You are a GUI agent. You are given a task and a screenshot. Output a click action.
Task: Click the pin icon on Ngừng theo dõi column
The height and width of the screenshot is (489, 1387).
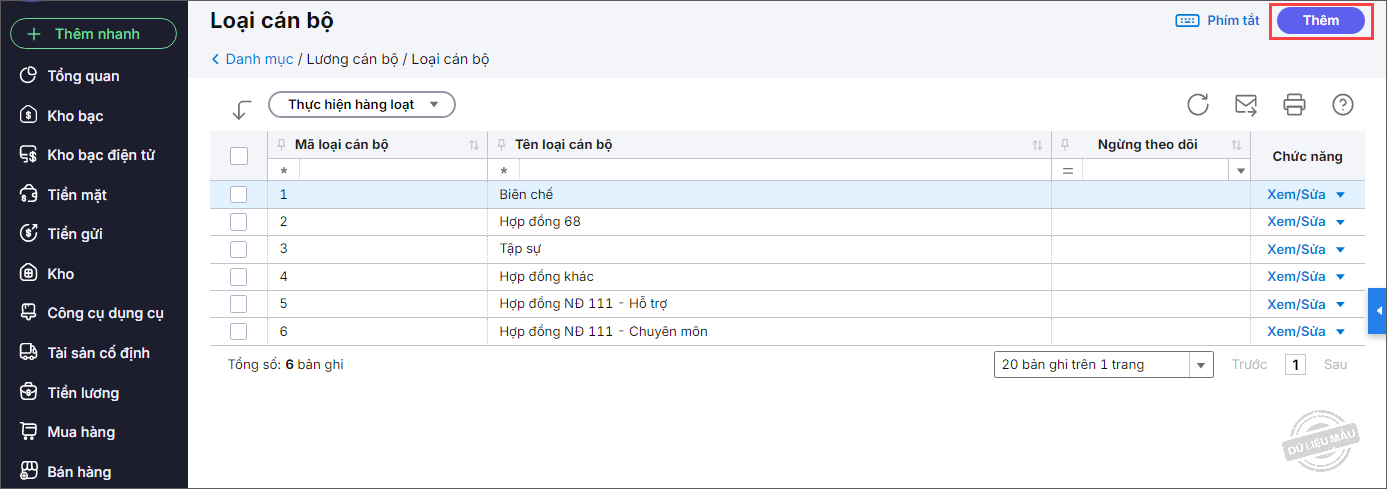point(1066,145)
